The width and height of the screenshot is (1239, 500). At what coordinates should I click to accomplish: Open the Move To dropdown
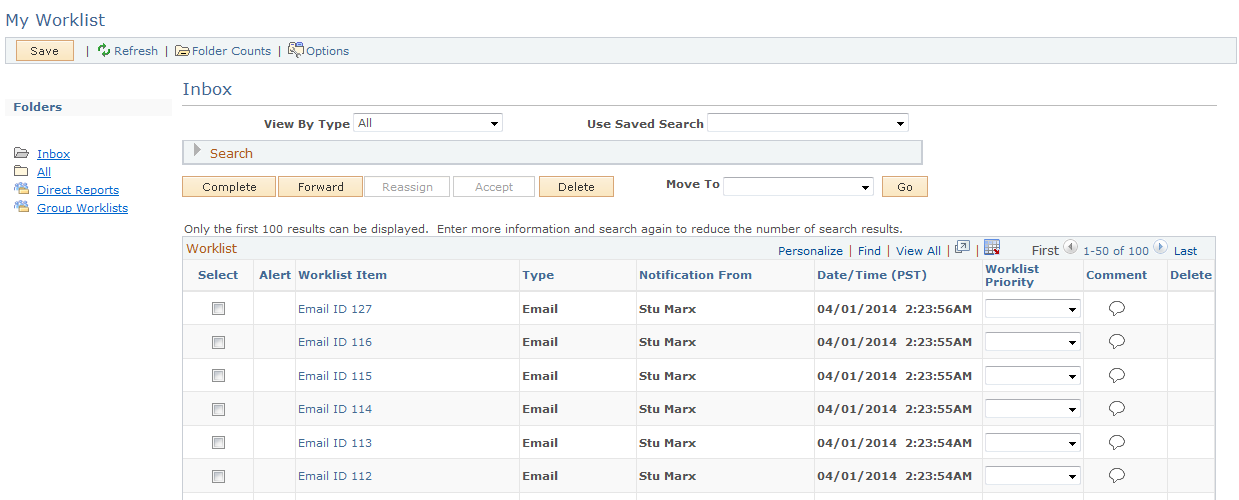coord(798,187)
